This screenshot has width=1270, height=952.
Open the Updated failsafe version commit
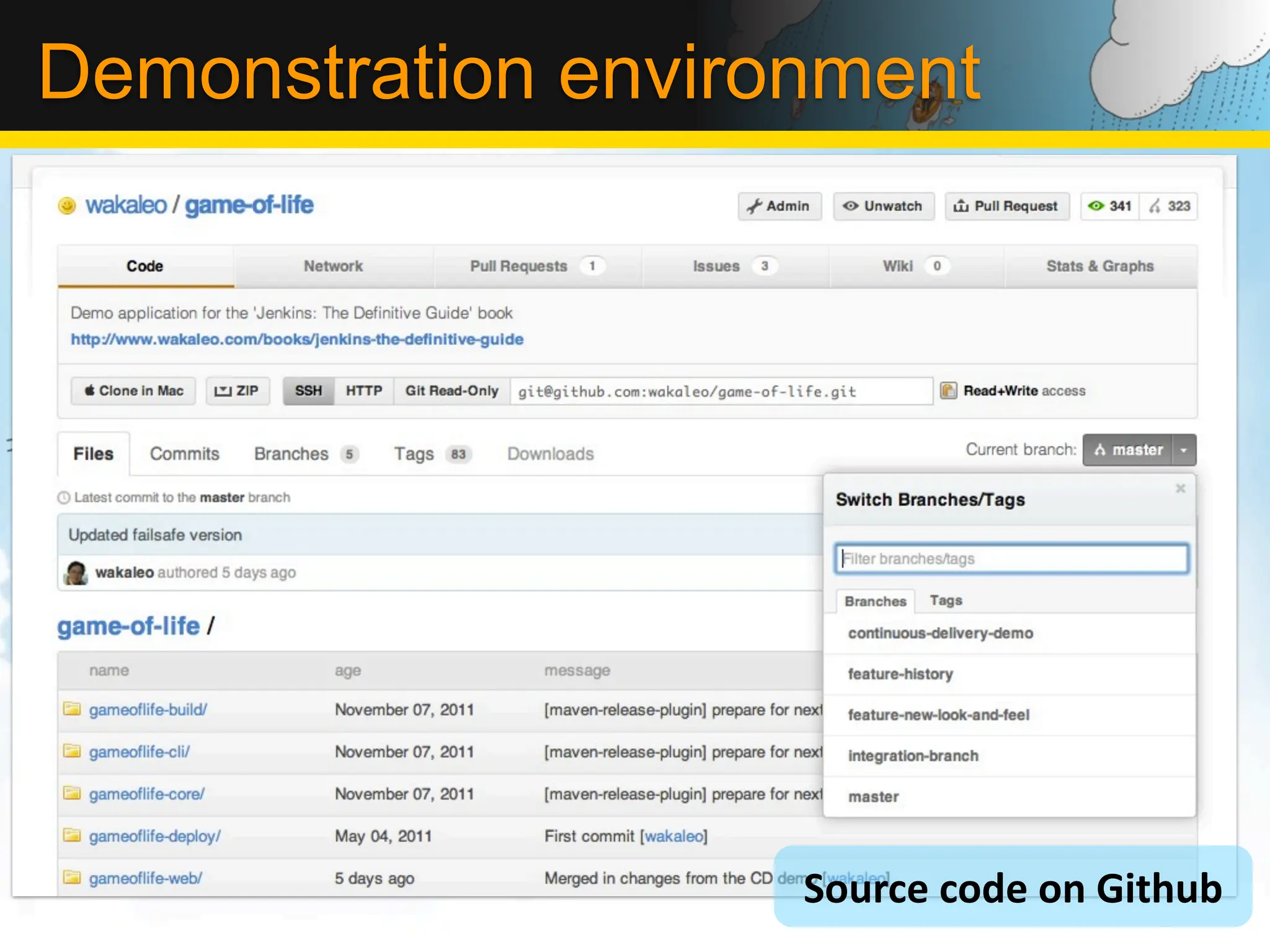coord(155,535)
